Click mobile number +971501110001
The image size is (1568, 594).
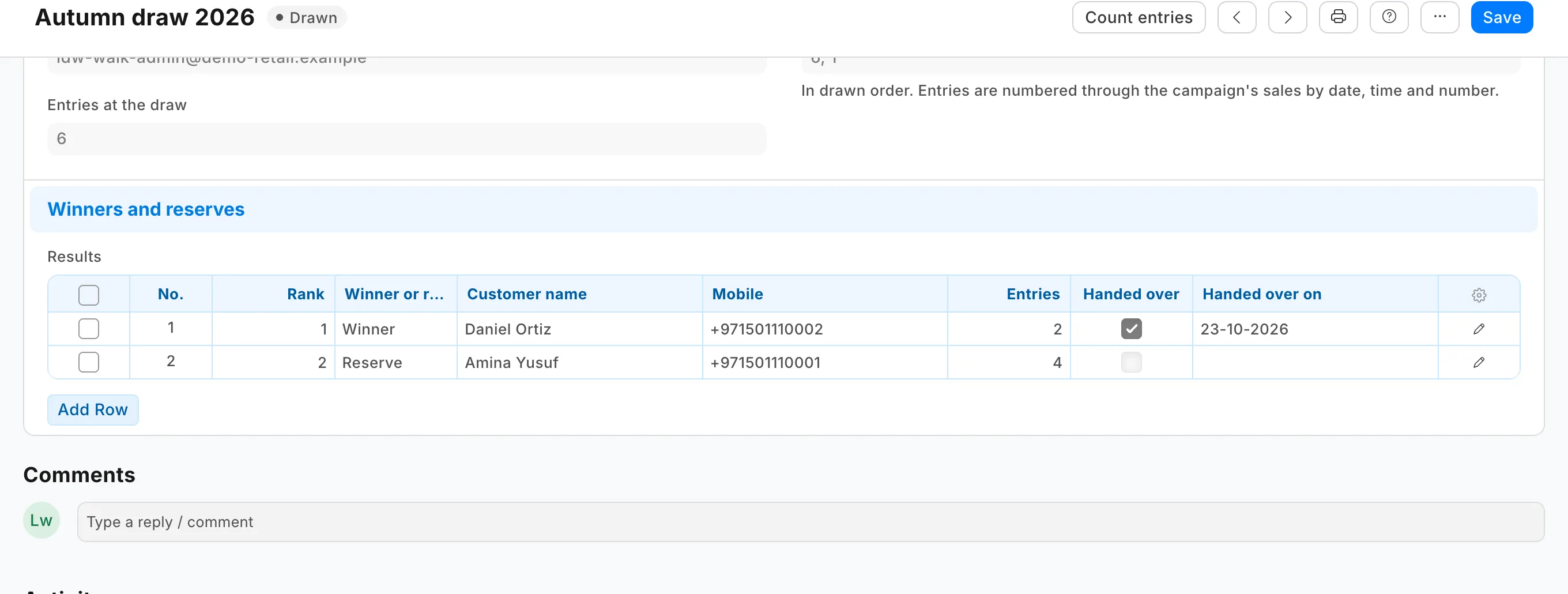click(825, 363)
